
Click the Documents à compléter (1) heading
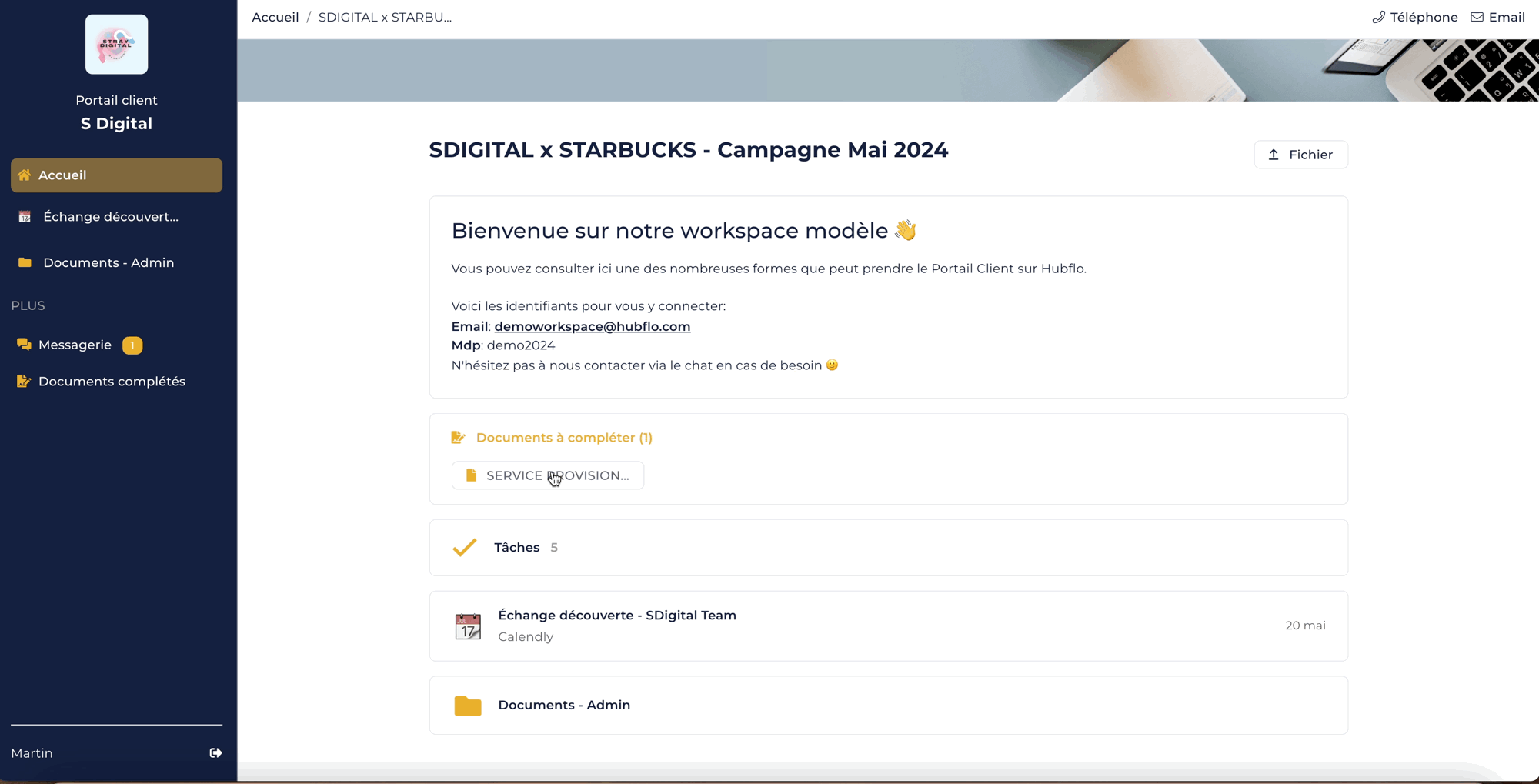pos(564,438)
